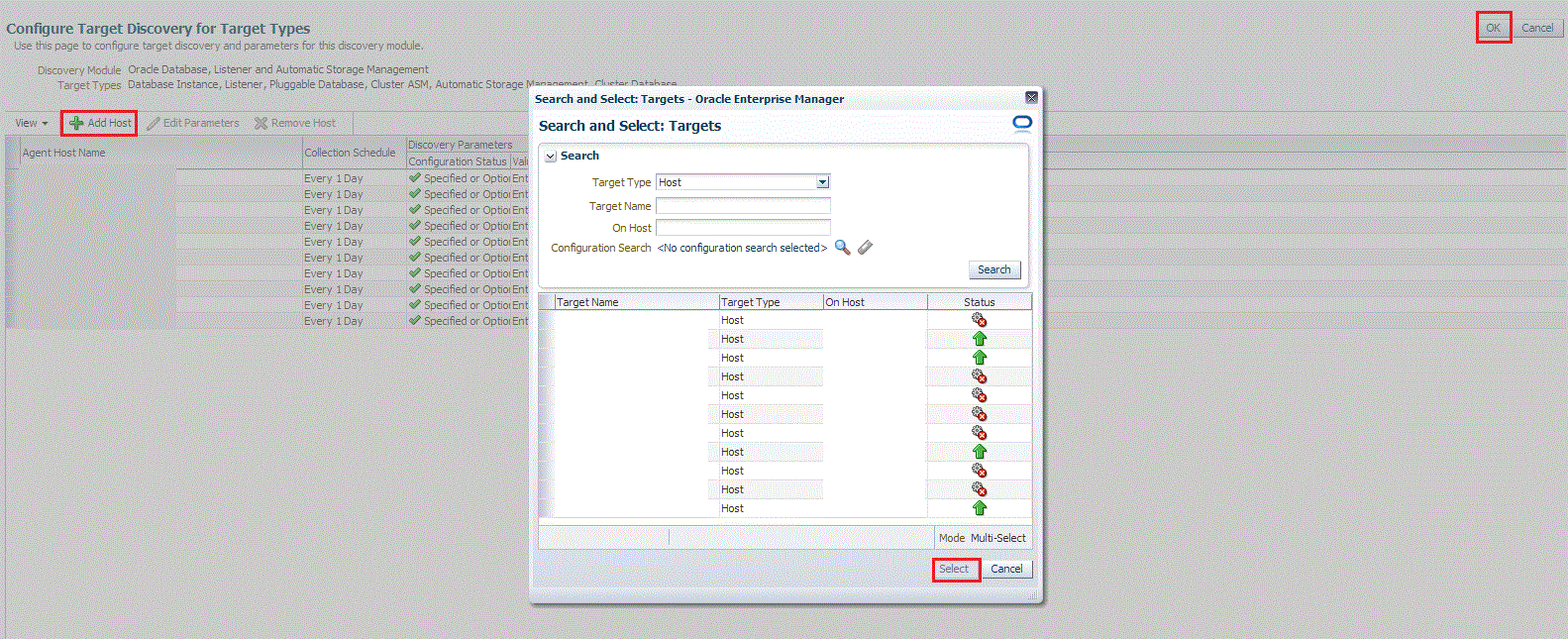Sort by On Host column header in dialog
Screen dimensions: 1568x639
[x=875, y=302]
